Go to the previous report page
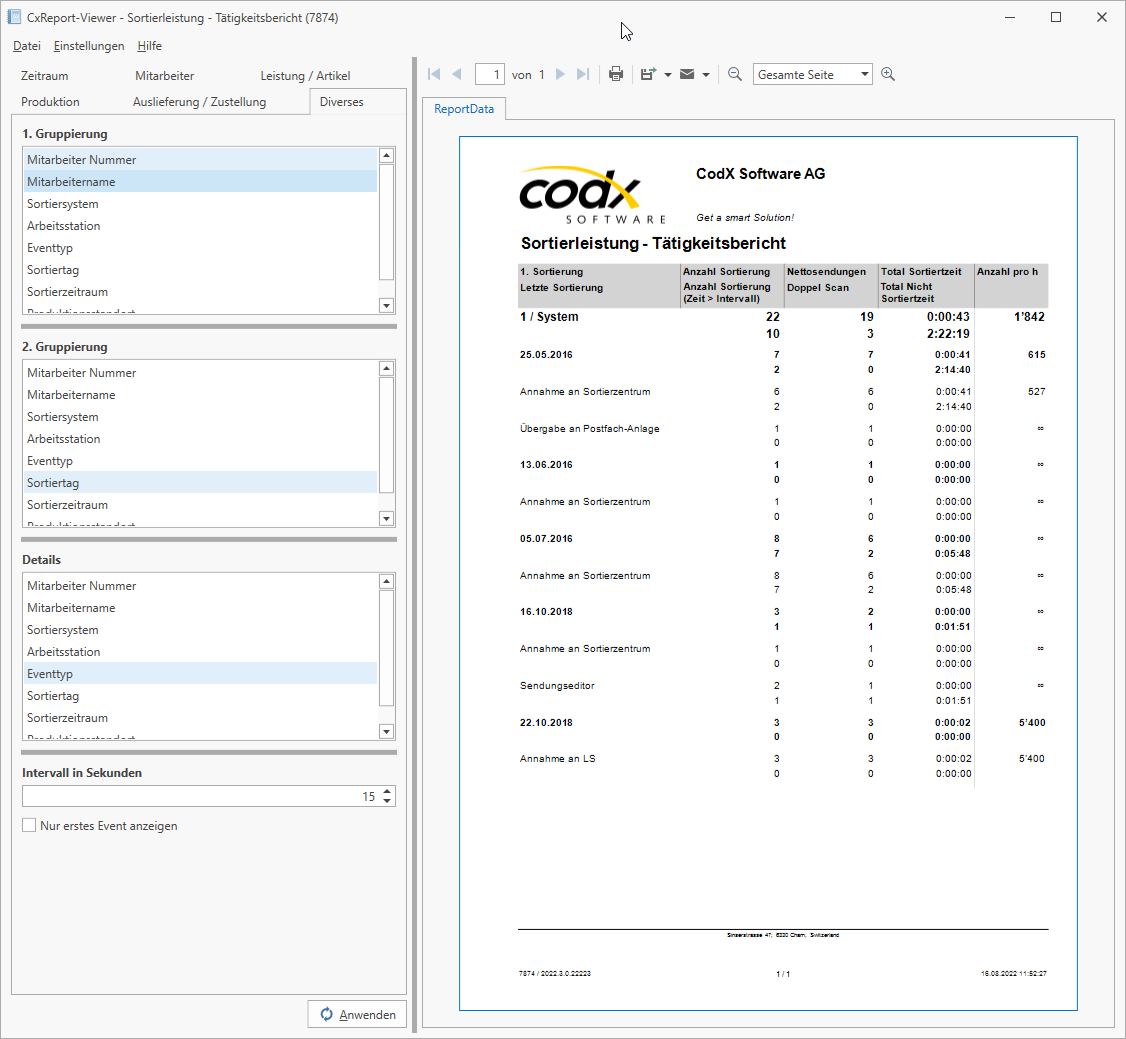The width and height of the screenshot is (1126, 1039). click(457, 74)
